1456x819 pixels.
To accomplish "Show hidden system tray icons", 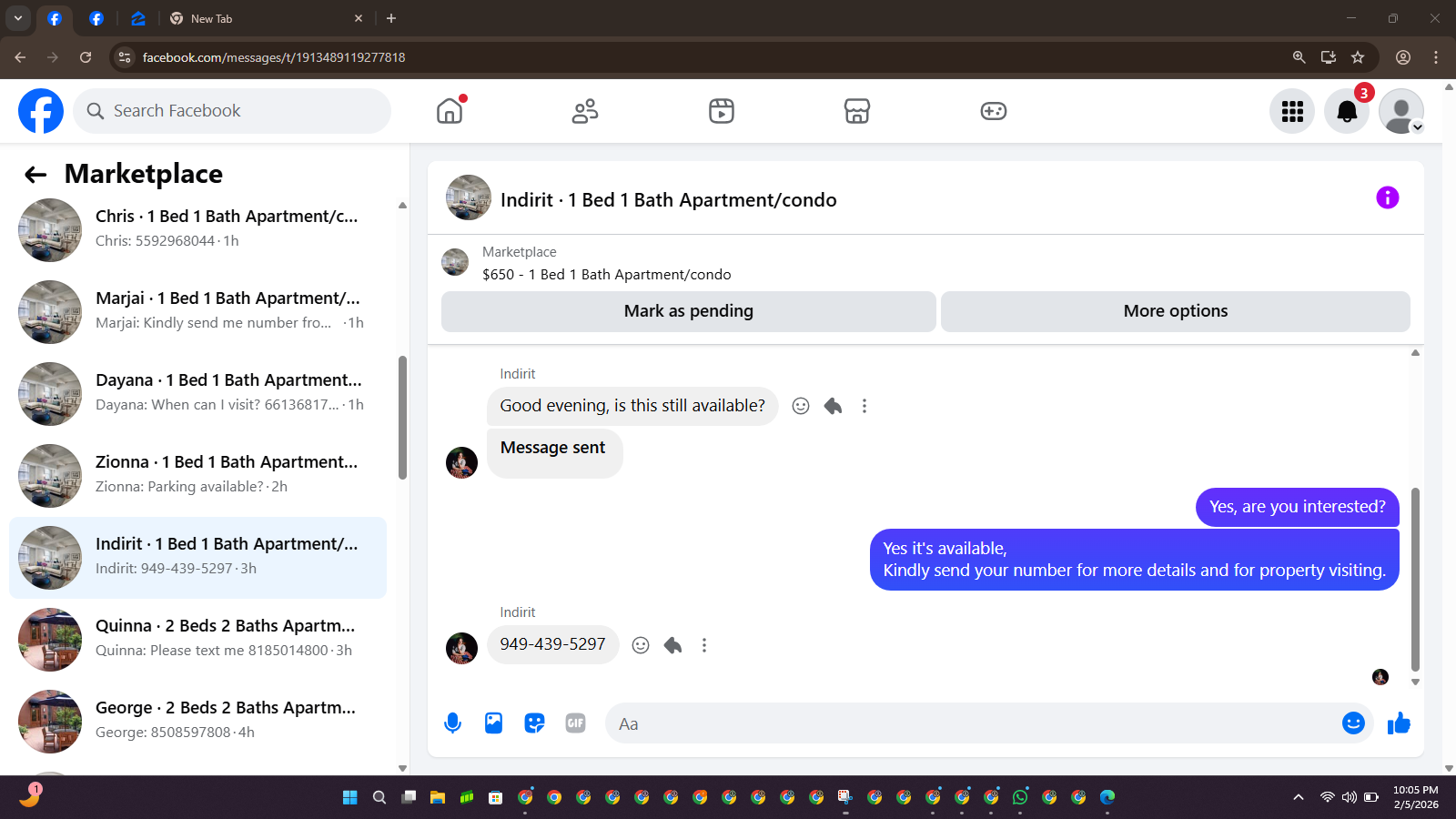I will point(1299,797).
